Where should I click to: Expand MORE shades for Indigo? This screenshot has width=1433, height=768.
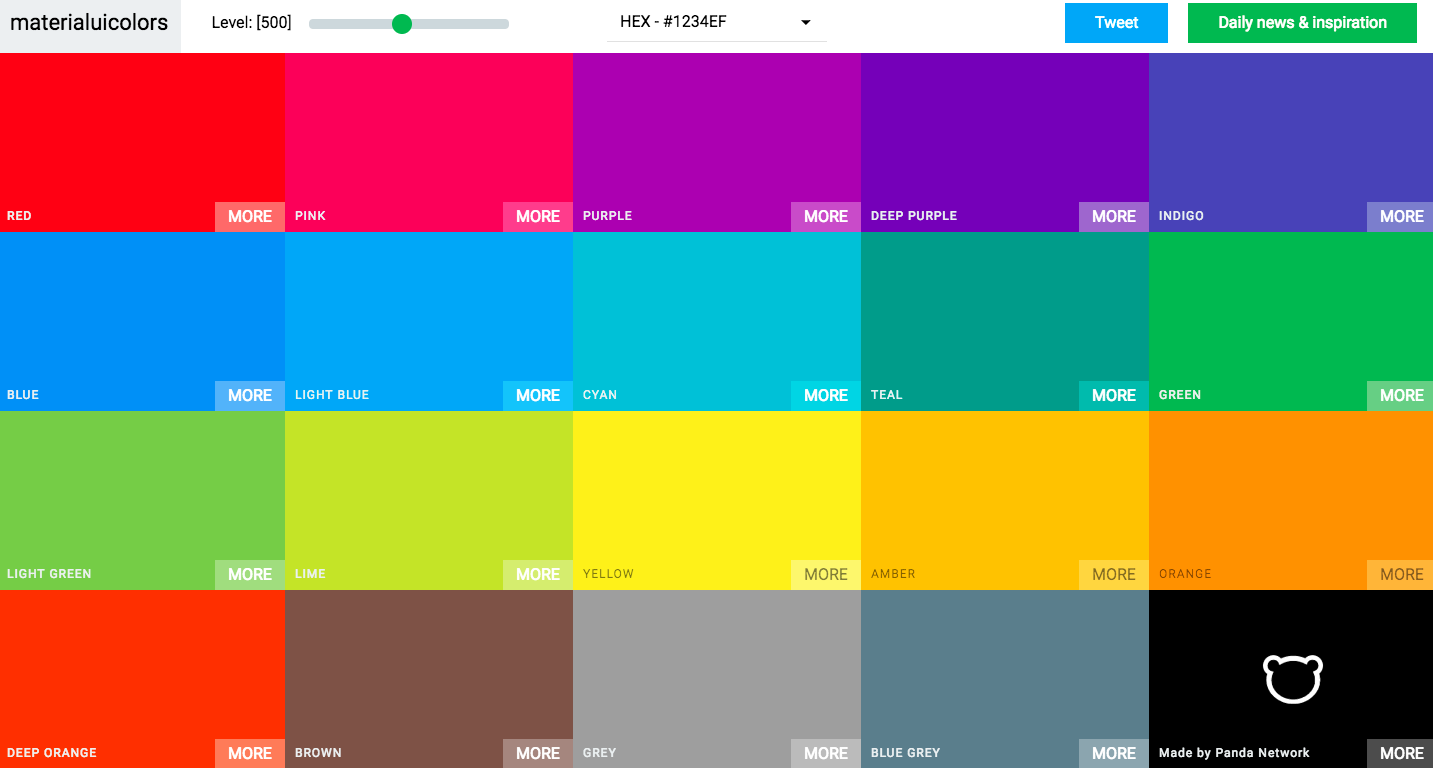1400,216
